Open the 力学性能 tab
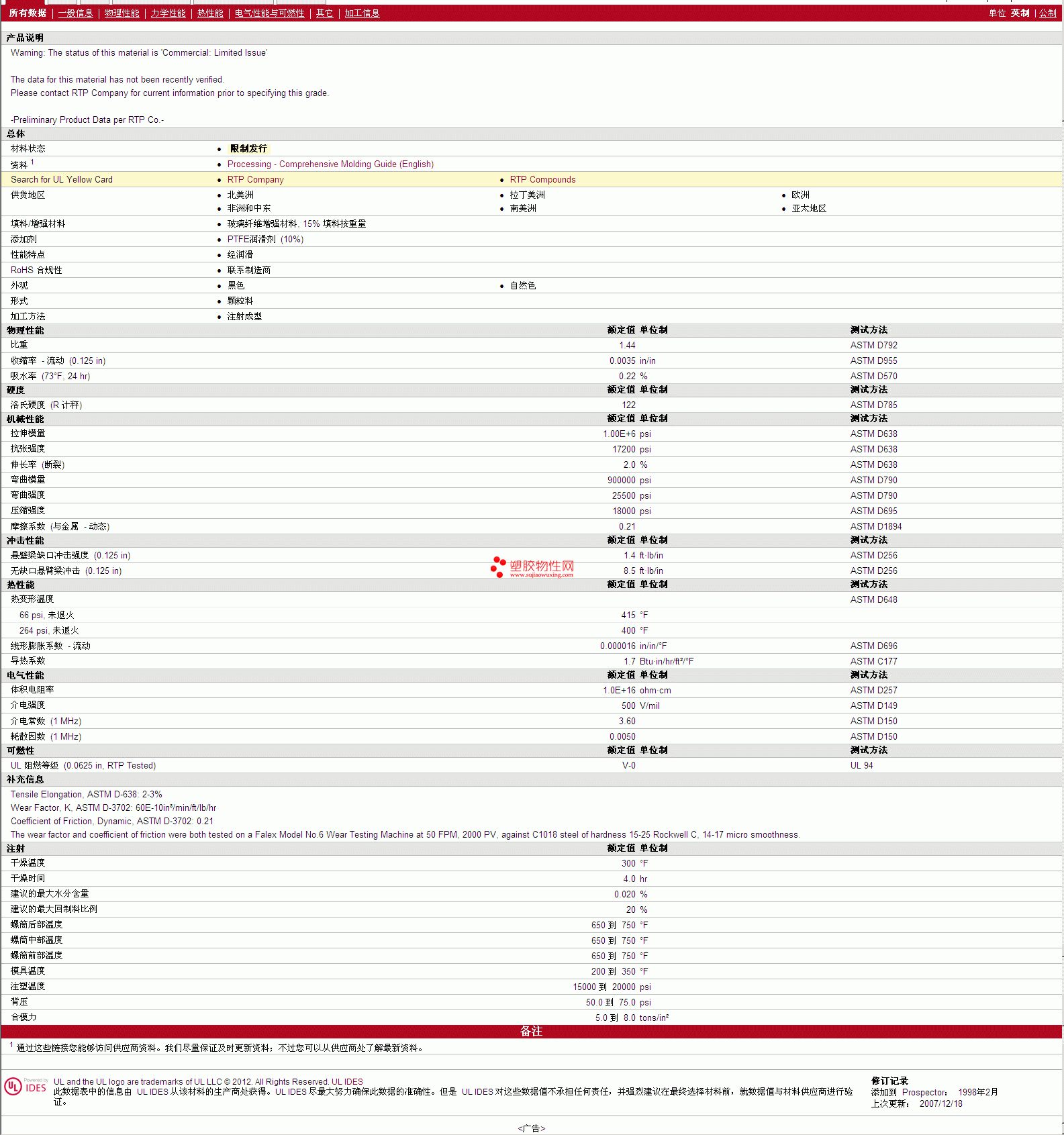Image resolution: width=1064 pixels, height=1135 pixels. [x=168, y=13]
